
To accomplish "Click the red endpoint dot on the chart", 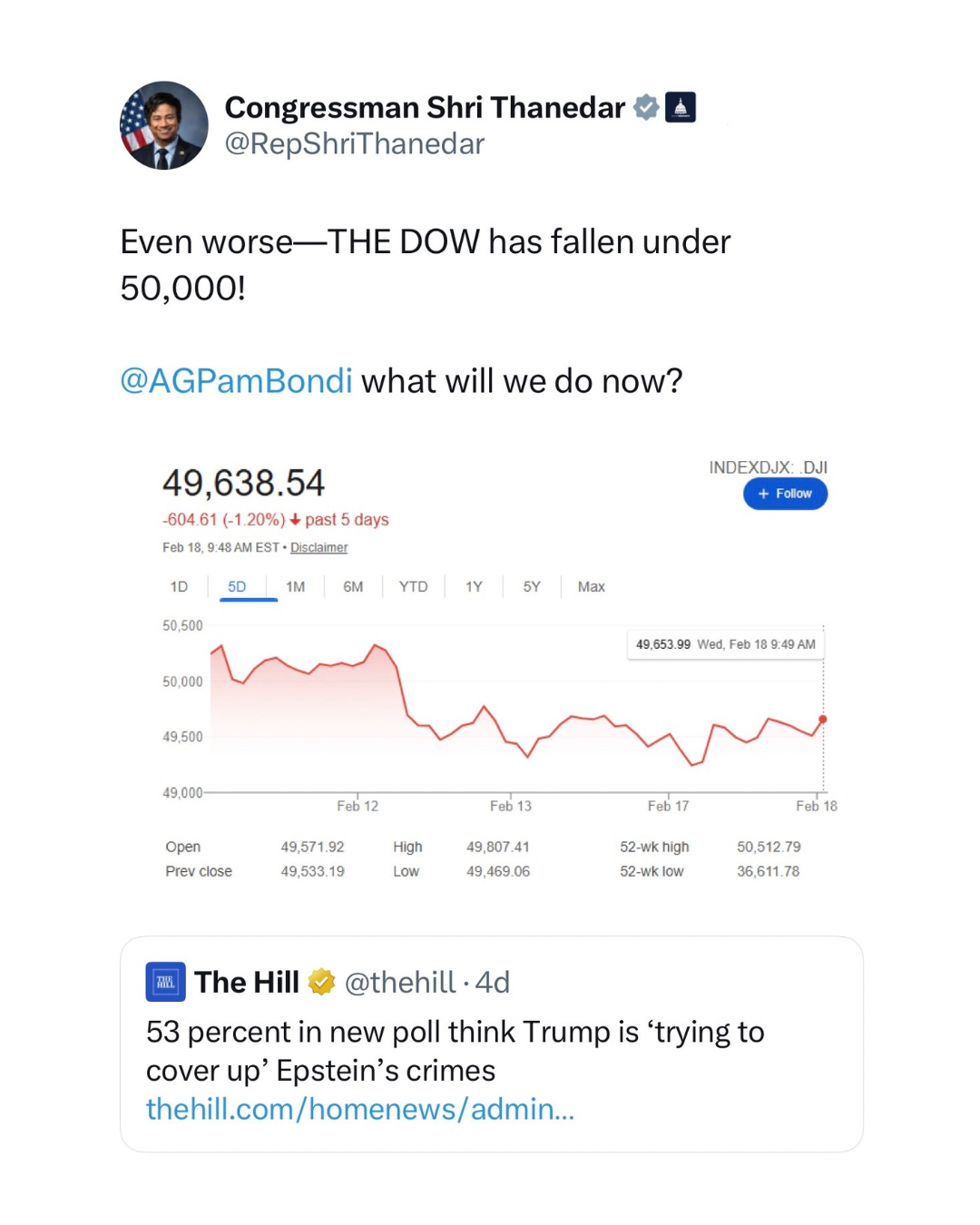I will coord(823,720).
